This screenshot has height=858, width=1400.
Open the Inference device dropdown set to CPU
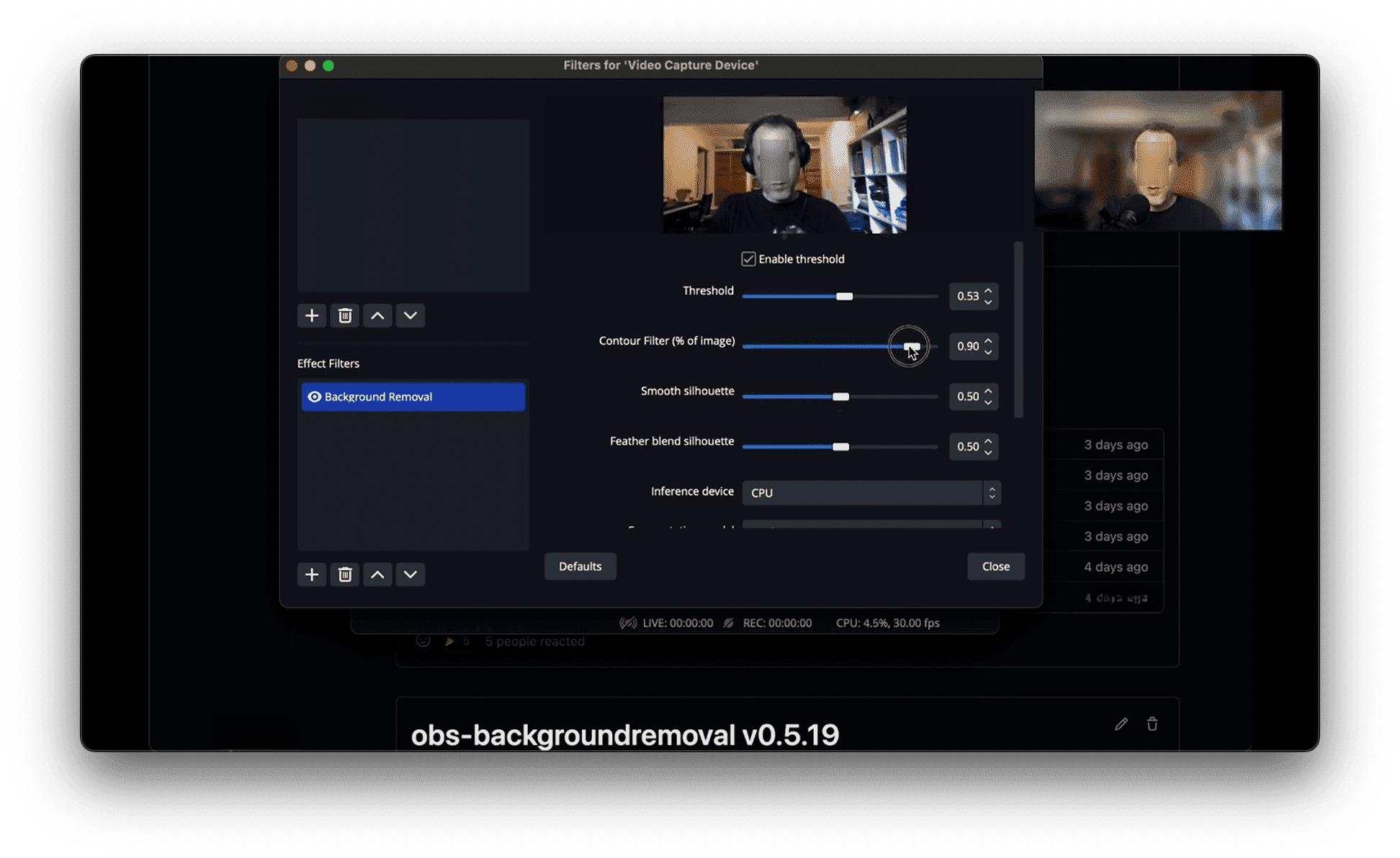(871, 492)
